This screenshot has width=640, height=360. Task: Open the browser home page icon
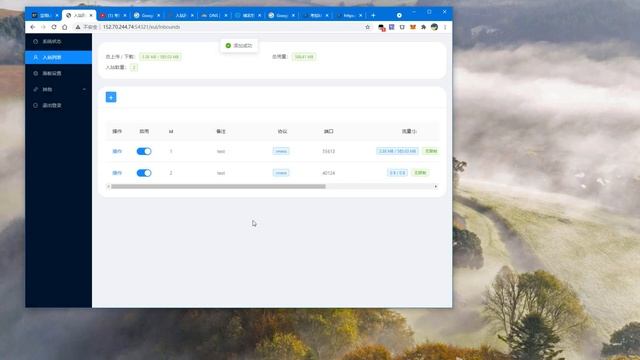point(64,27)
